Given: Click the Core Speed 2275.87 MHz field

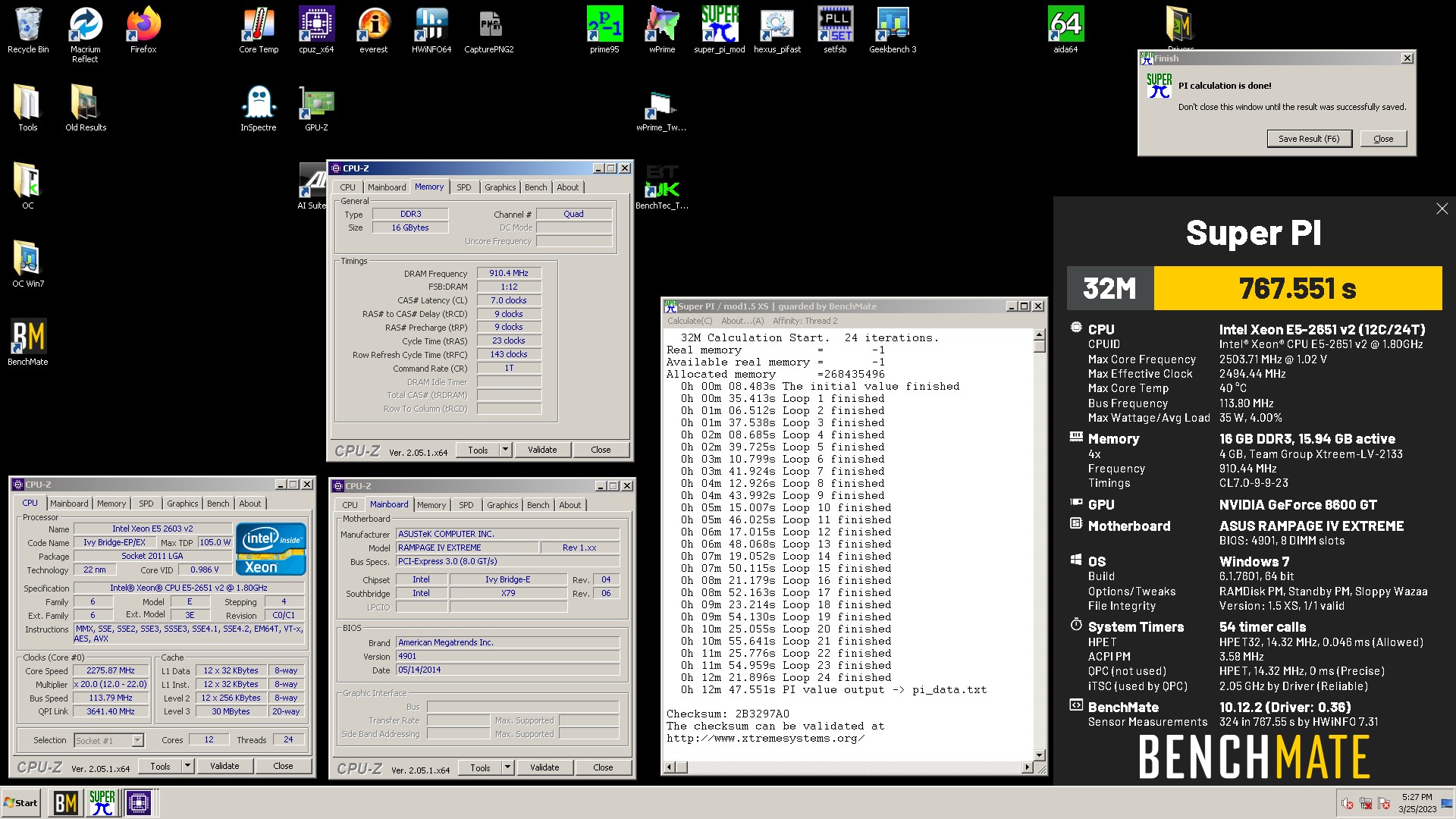Looking at the screenshot, I should (x=111, y=670).
